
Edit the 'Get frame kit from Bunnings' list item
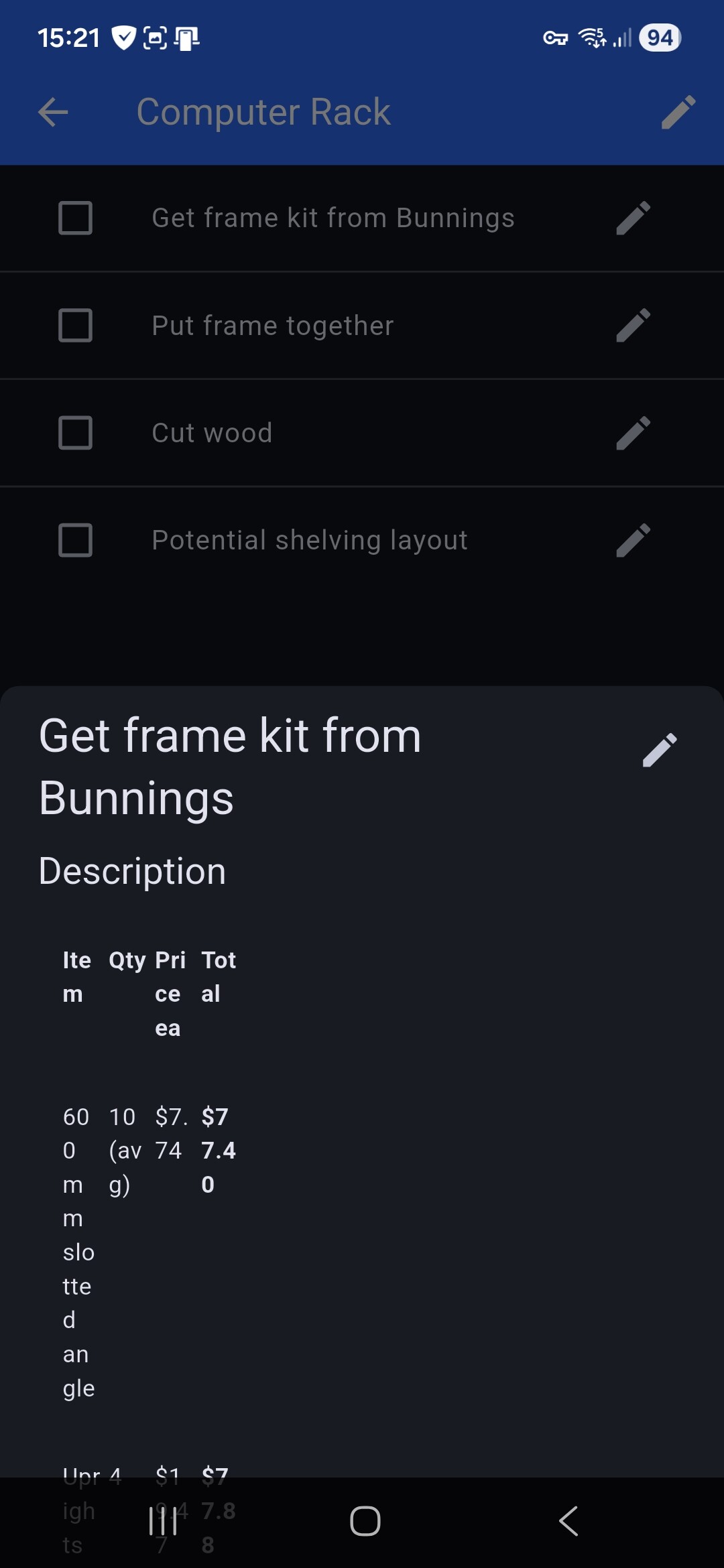pyautogui.click(x=633, y=218)
